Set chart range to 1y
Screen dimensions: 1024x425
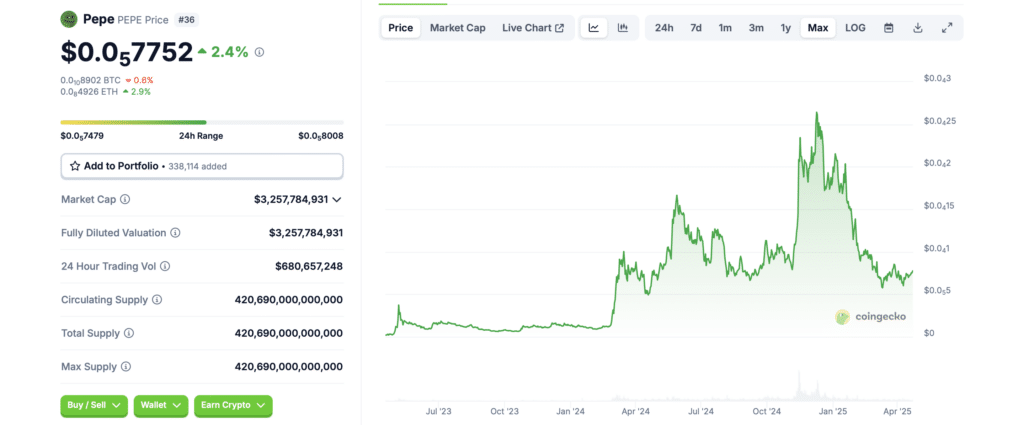786,27
